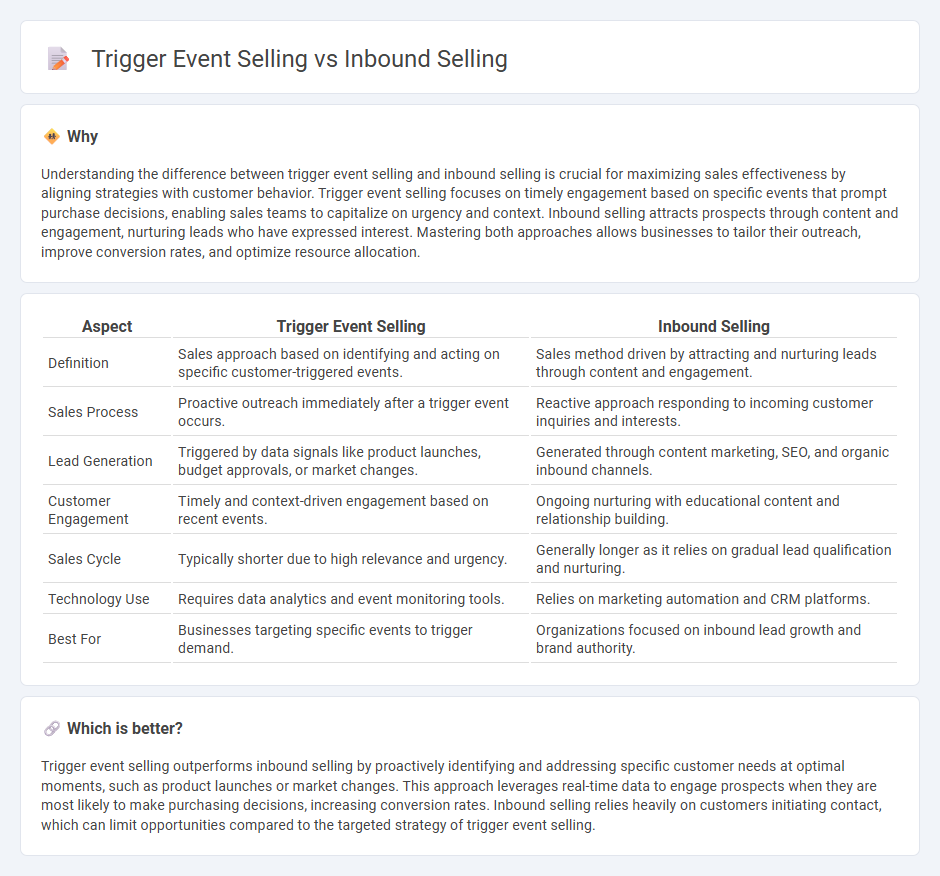Click cell 'Generally longer as it relies on gradual'
Image resolution: width=940 pixels, height=876 pixels.
[713, 559]
